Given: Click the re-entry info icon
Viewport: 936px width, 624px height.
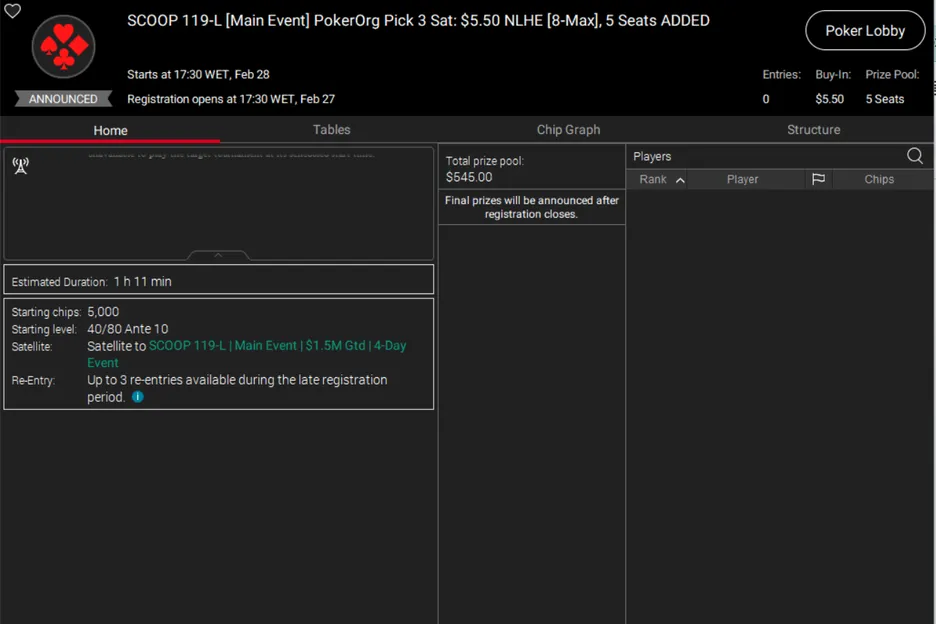Looking at the screenshot, I should [138, 397].
